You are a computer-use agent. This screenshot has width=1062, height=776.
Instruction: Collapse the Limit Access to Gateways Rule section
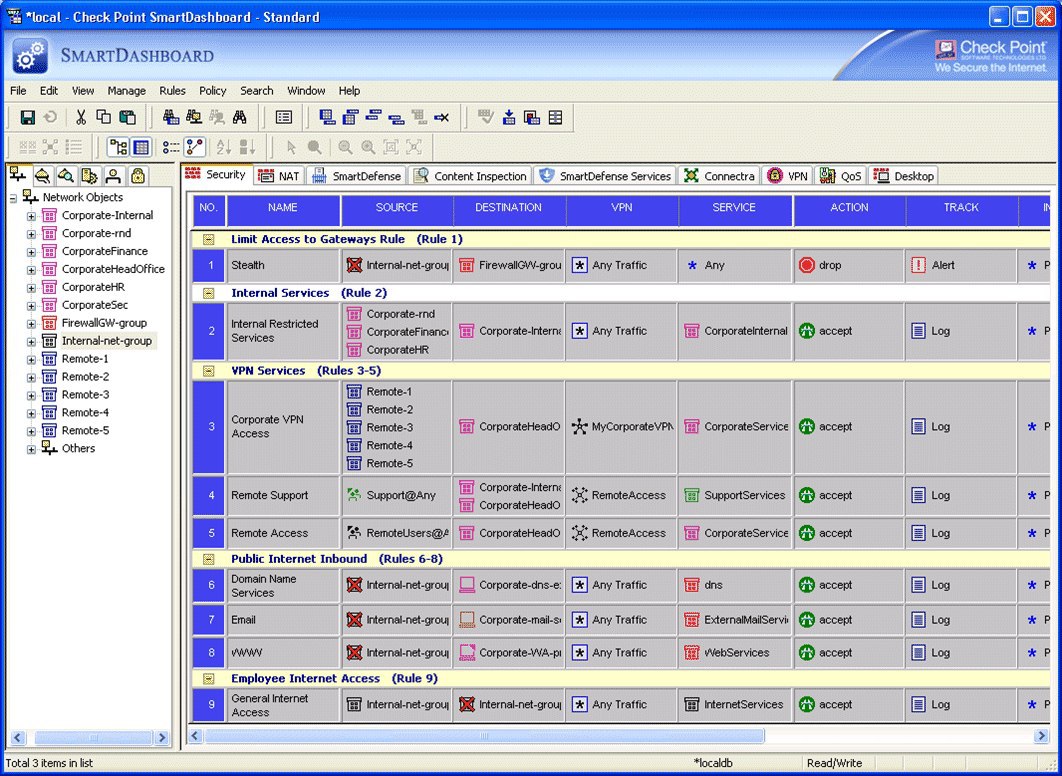point(209,239)
